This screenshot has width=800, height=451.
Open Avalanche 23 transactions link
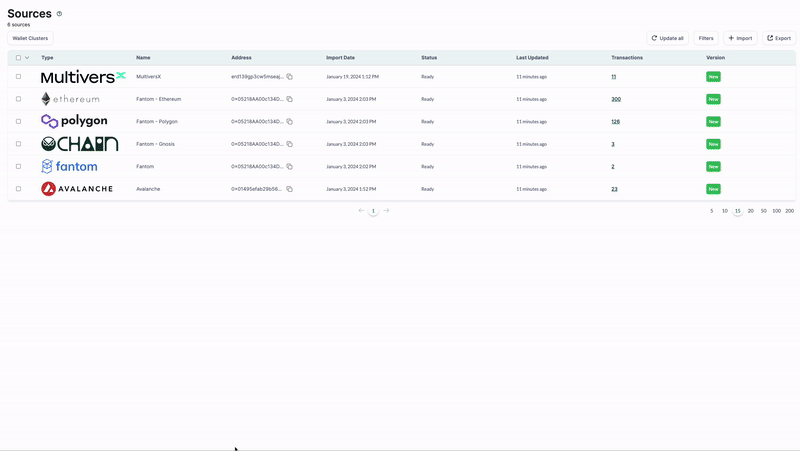click(x=614, y=189)
